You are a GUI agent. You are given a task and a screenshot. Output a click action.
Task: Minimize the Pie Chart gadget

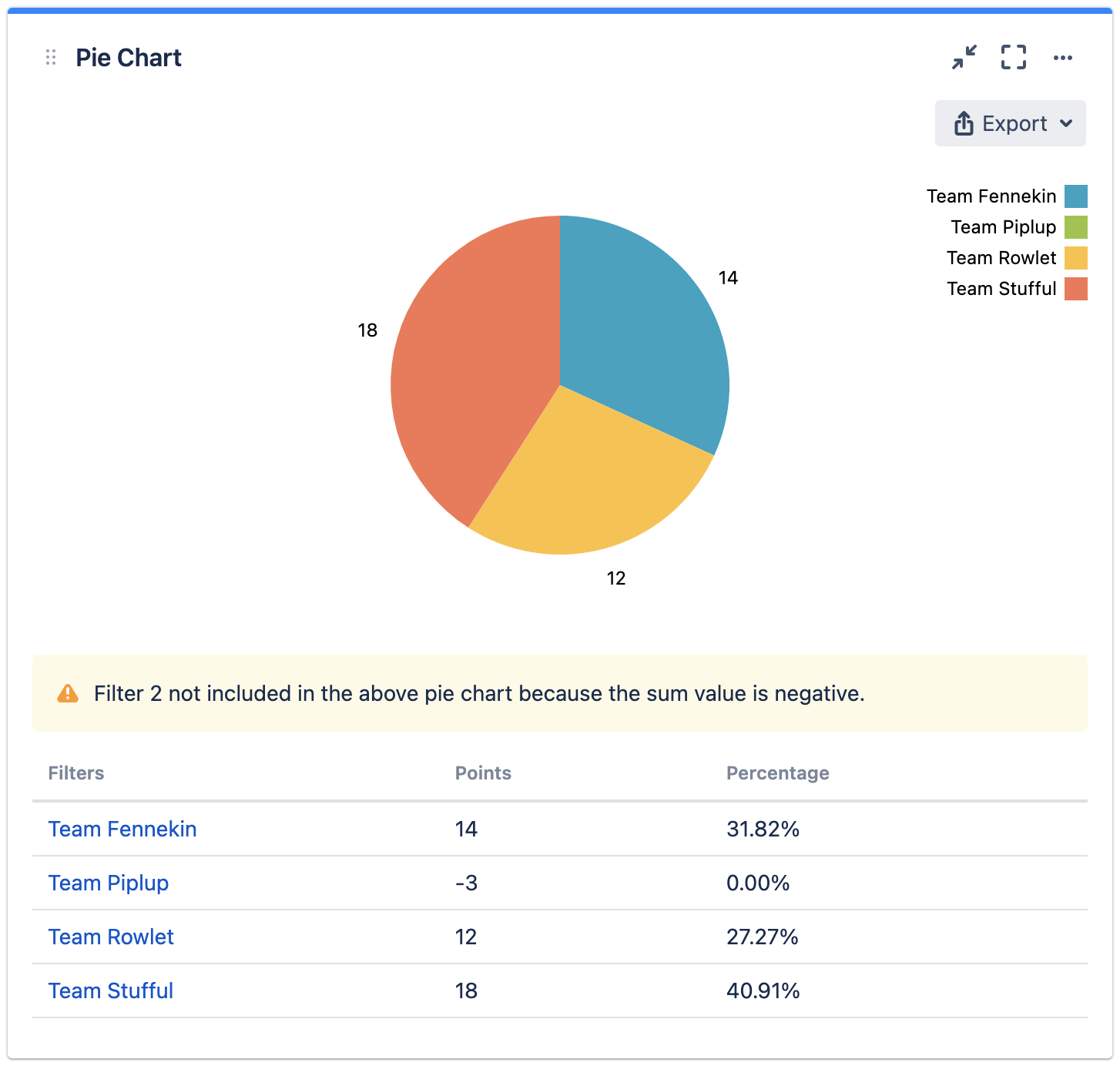pyautogui.click(x=964, y=58)
